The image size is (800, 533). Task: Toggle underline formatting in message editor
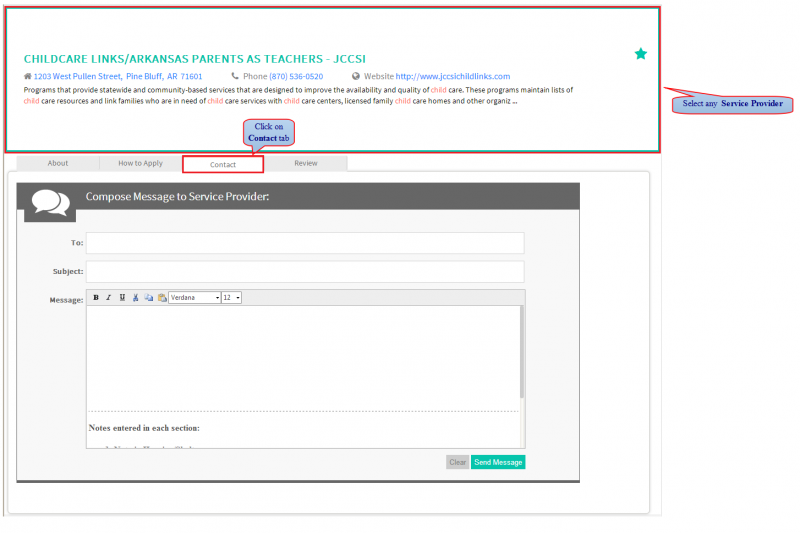point(122,298)
